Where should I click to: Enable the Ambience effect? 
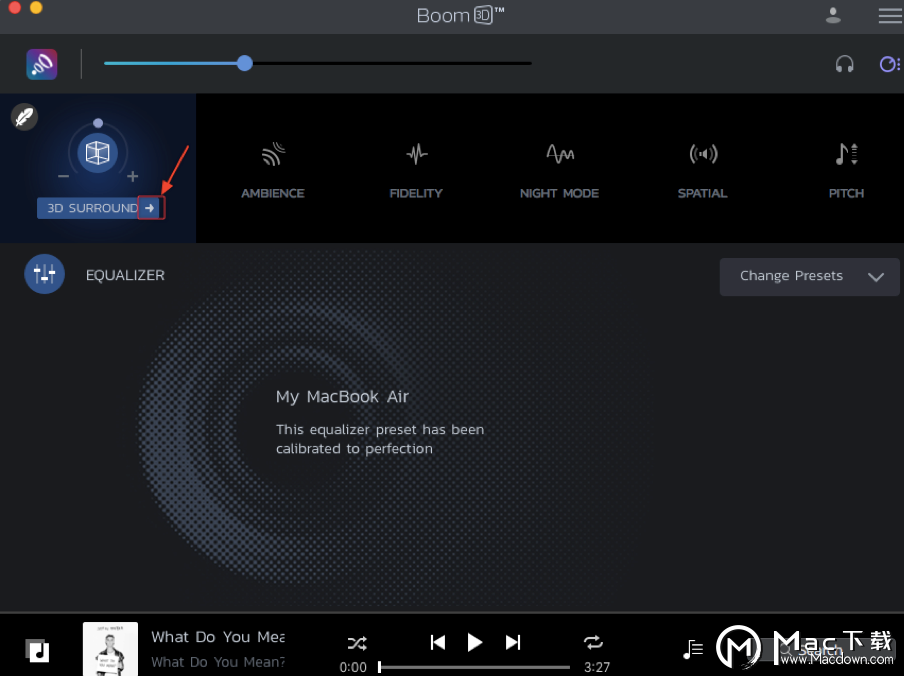[273, 171]
